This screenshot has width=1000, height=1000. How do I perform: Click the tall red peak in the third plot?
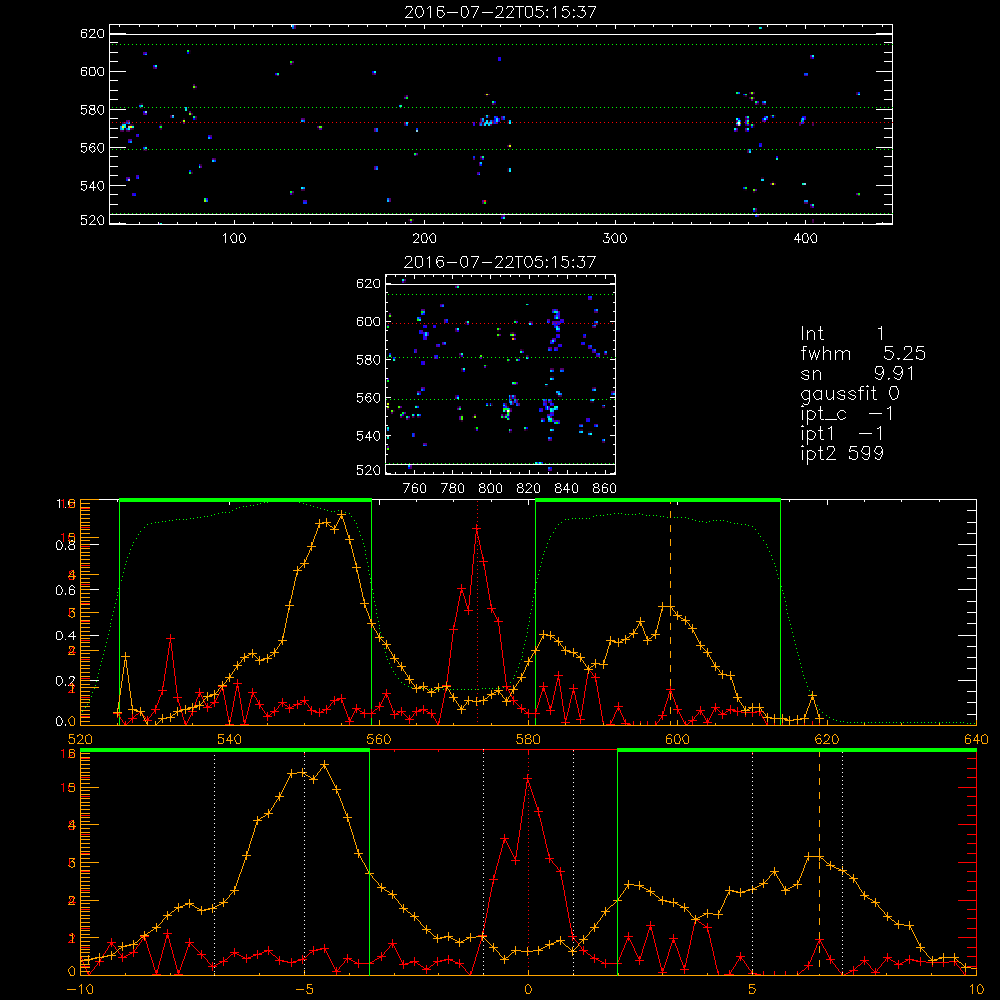(x=476, y=529)
